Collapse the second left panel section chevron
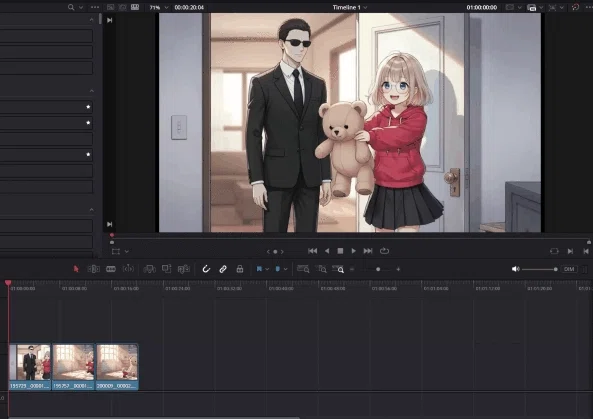This screenshot has width=593, height=419. pyautogui.click(x=92, y=91)
